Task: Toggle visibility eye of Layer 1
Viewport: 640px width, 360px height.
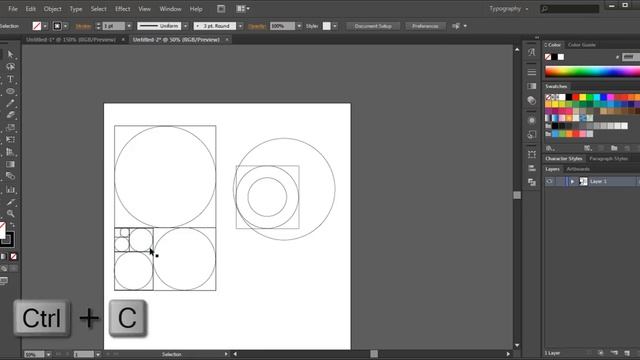Action: (549, 181)
